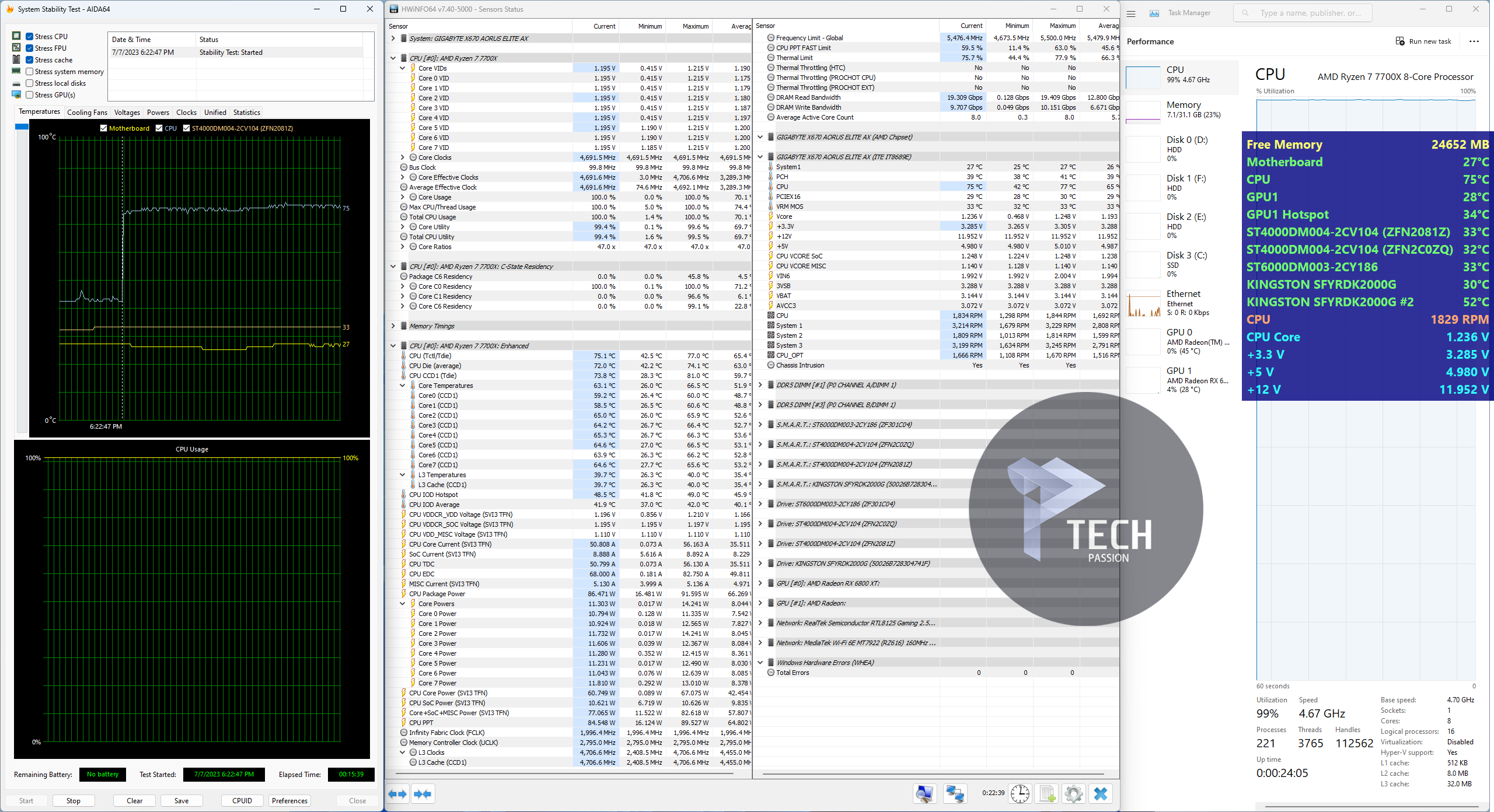
Task: Expand the Memory Timings section
Action: (393, 326)
